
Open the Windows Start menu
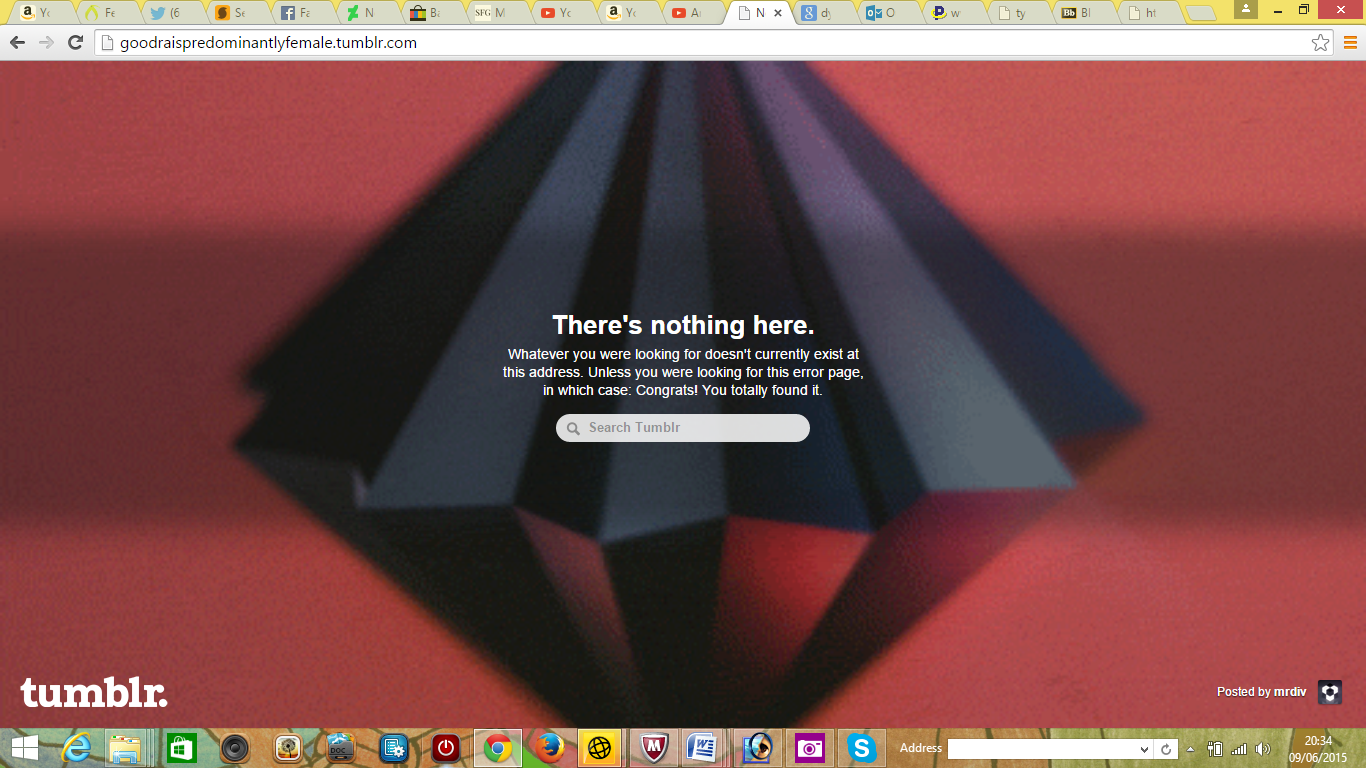point(24,748)
